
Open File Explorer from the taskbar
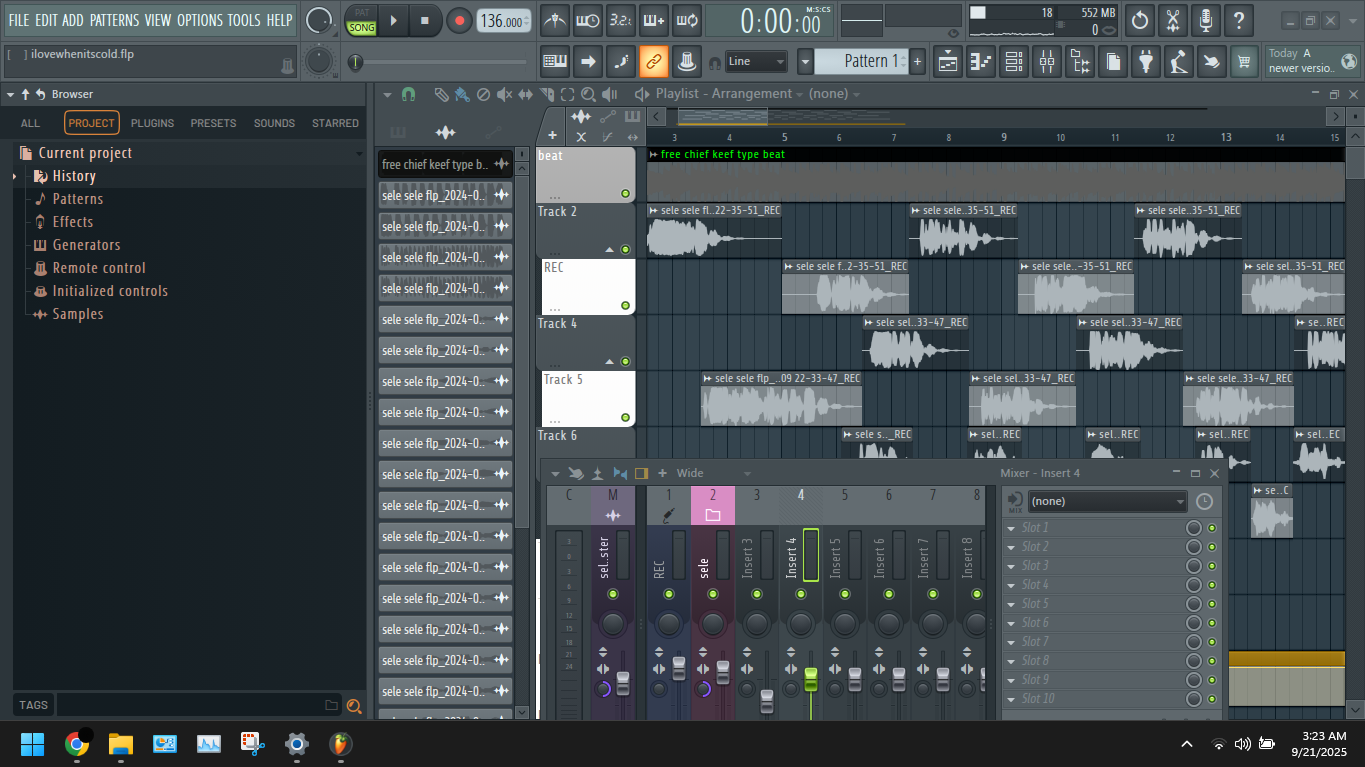[121, 744]
